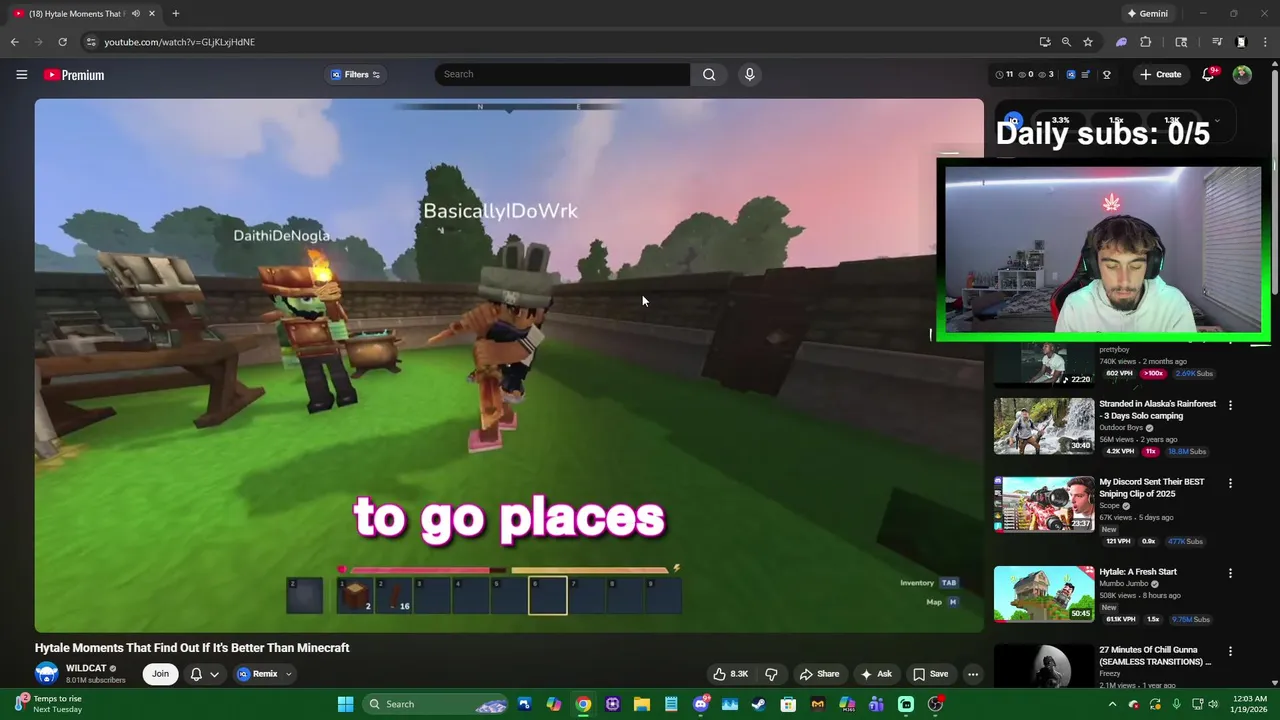The image size is (1280, 720).
Task: Show hidden system tray icons chevron
Action: point(1112,704)
